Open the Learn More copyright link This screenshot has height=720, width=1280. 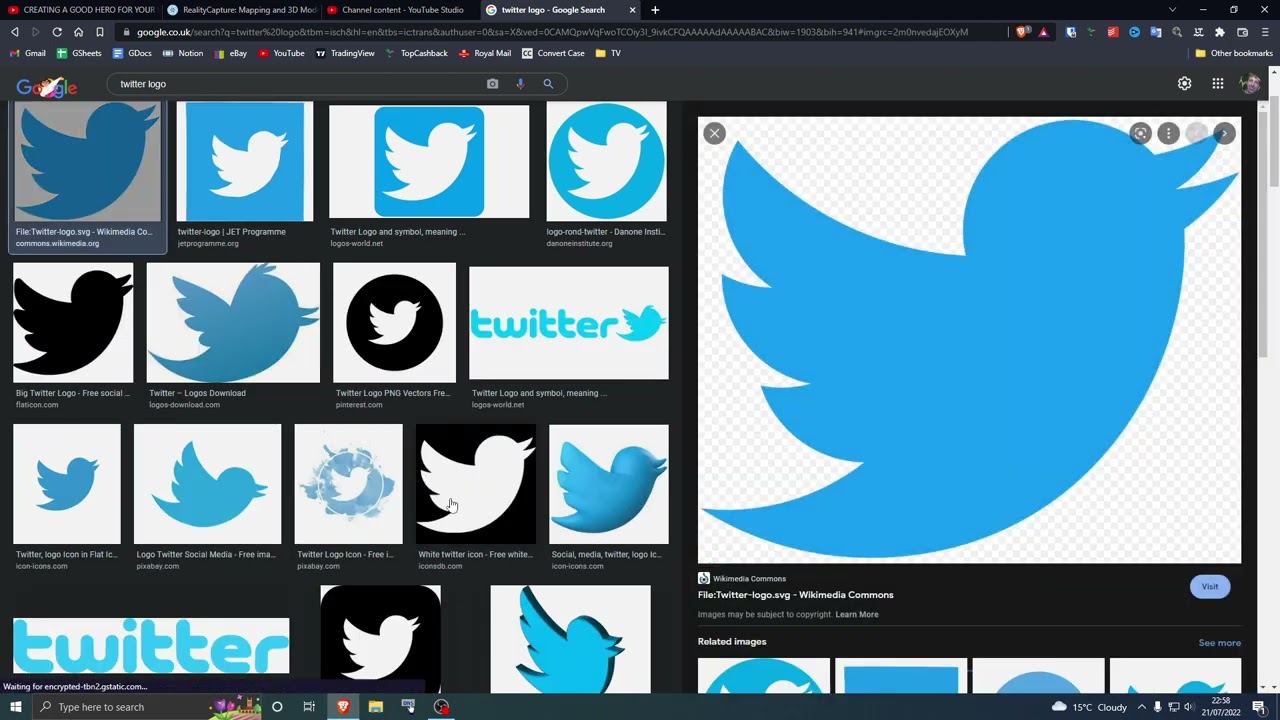[x=857, y=614]
